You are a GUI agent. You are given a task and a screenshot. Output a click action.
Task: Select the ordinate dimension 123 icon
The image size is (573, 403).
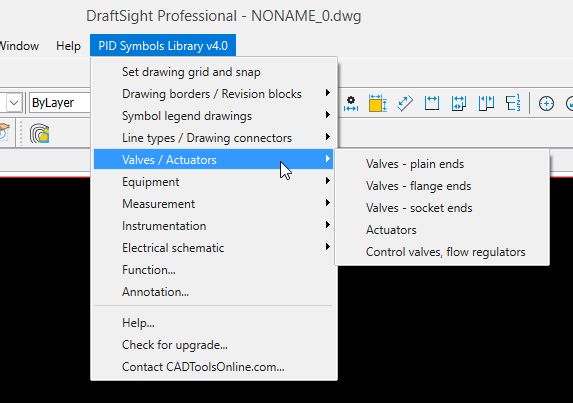pos(513,103)
